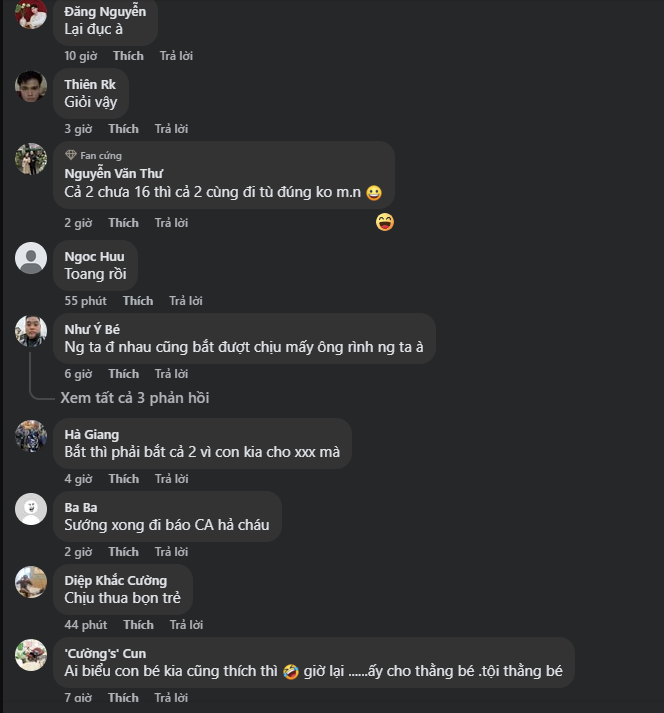Open the Như Ý Bé name link
Screen dimensions: 664x713
coord(92,329)
